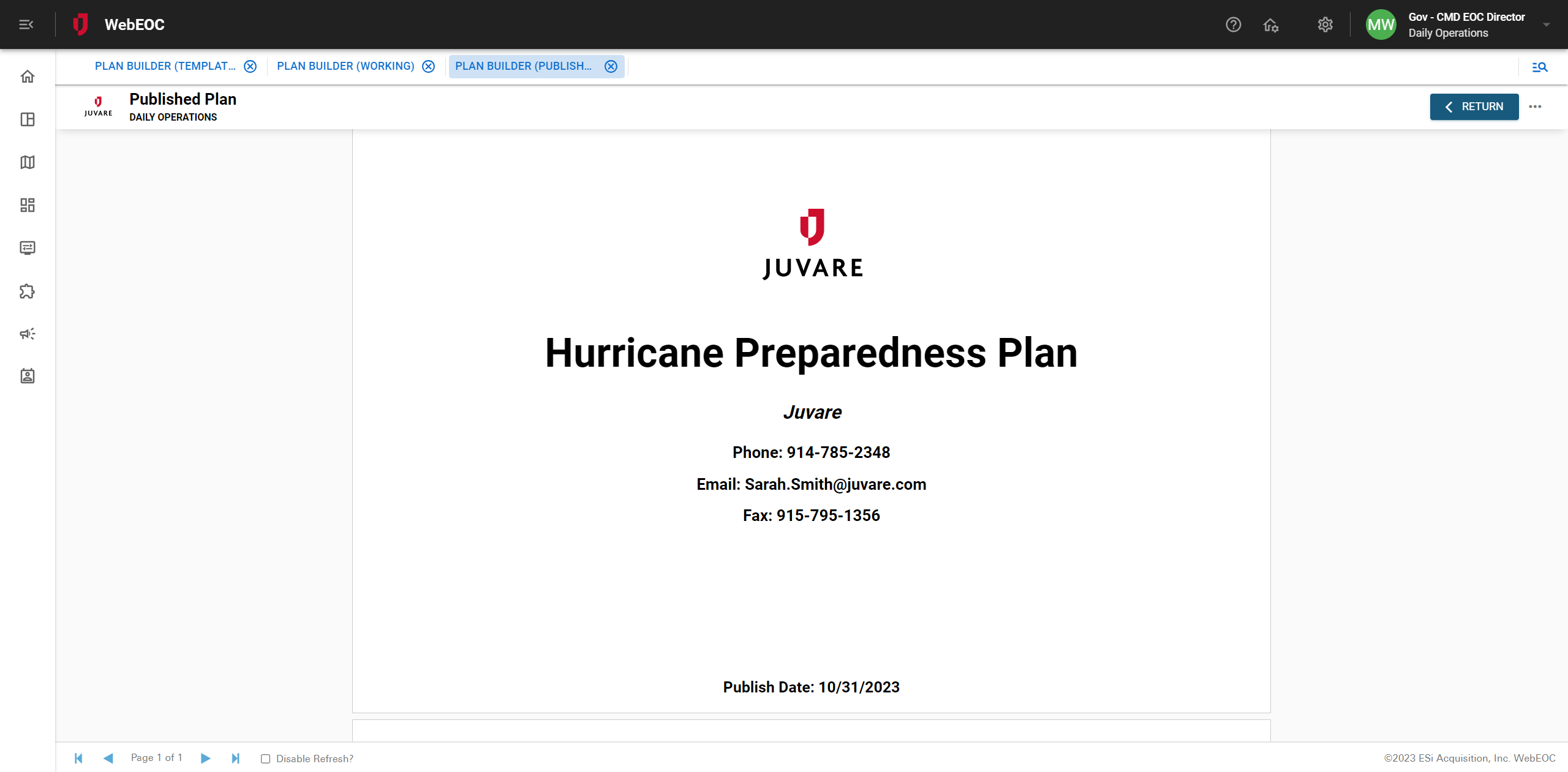Open the boards layout icon in sidebar

(x=28, y=119)
